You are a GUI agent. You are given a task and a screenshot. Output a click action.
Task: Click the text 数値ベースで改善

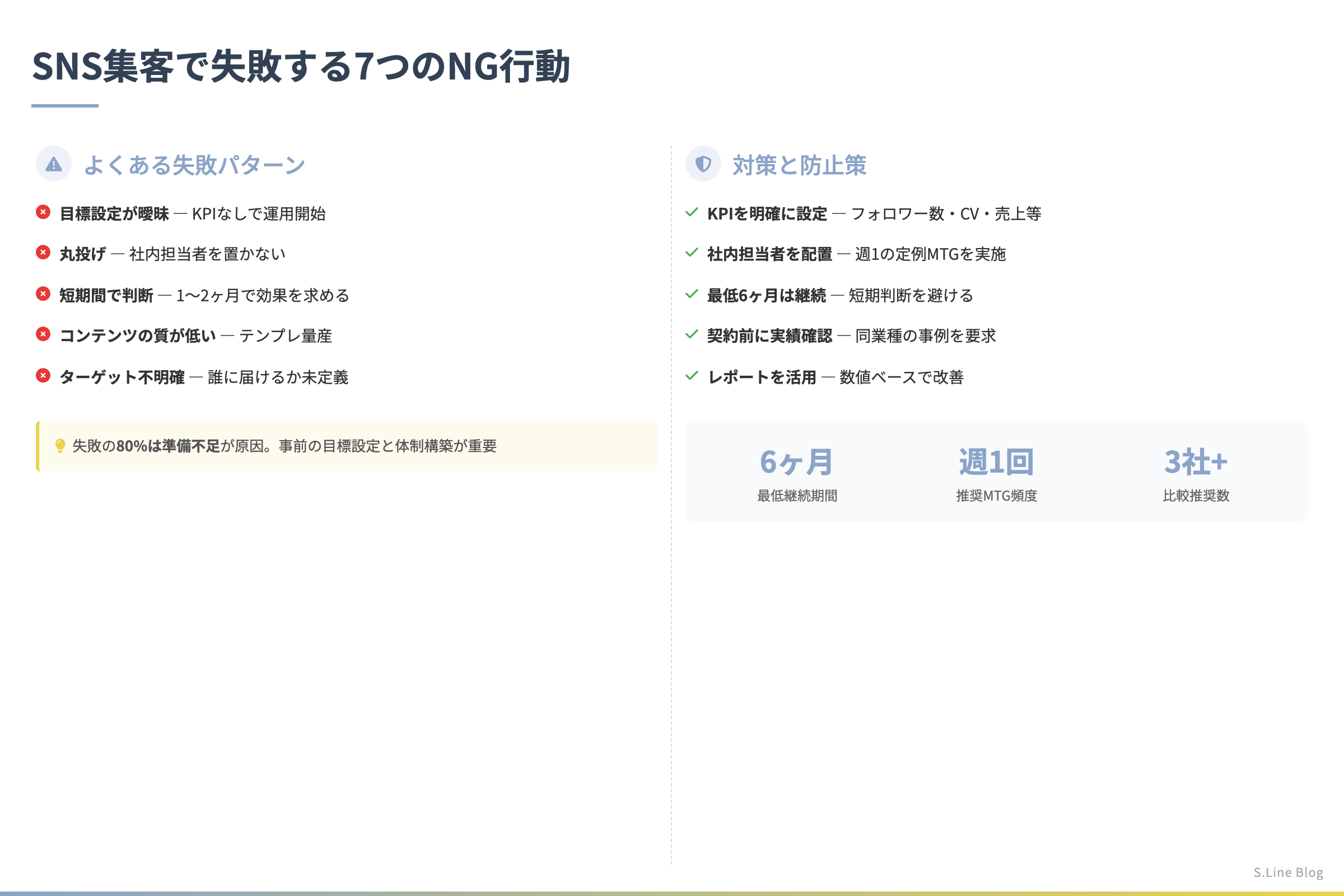coord(902,377)
